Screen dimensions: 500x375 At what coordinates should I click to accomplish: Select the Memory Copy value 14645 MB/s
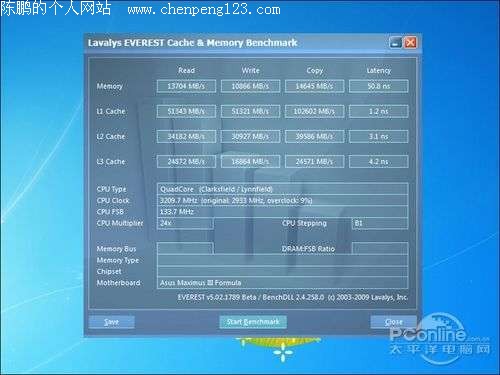tap(314, 86)
